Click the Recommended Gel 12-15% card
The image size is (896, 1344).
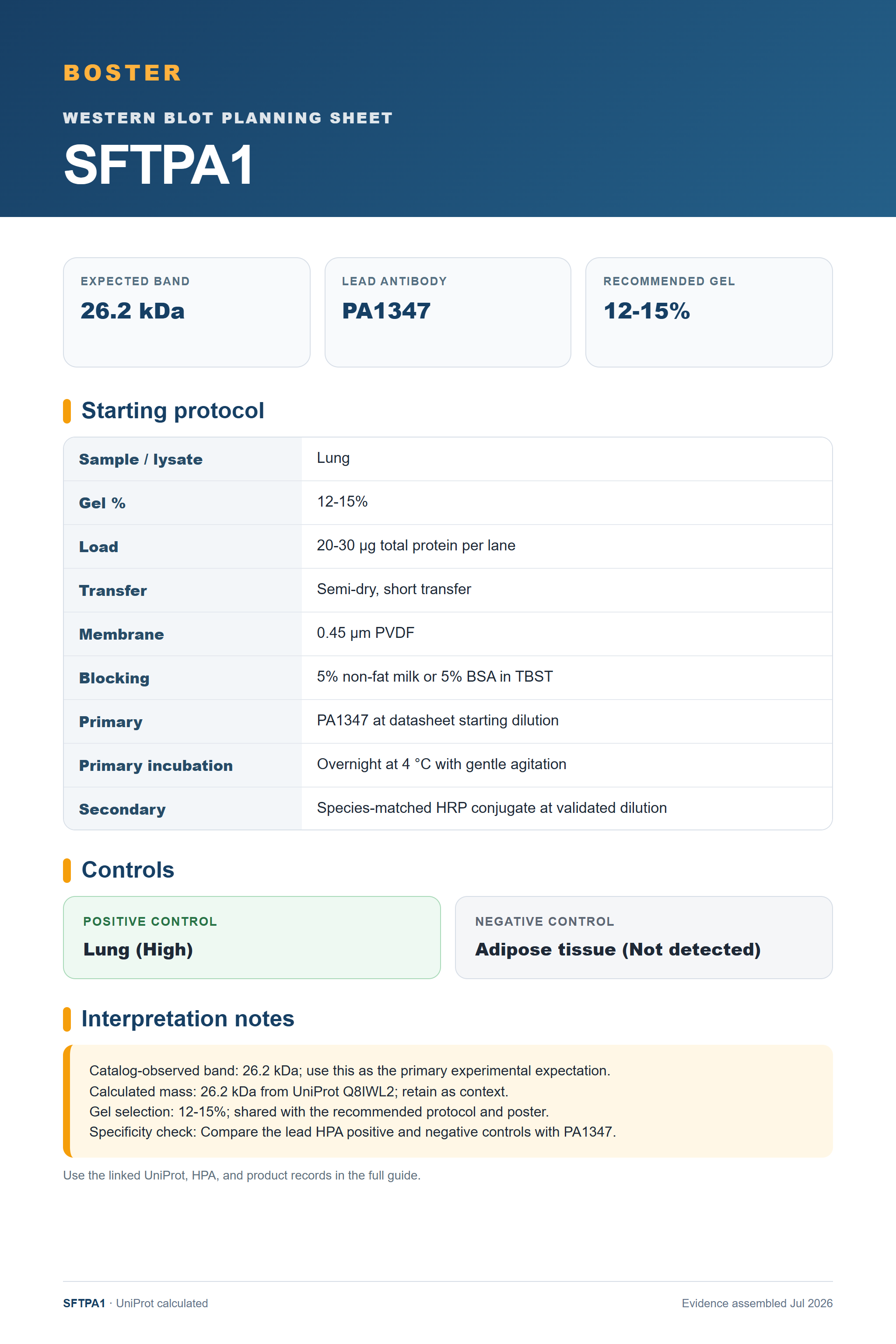click(709, 312)
